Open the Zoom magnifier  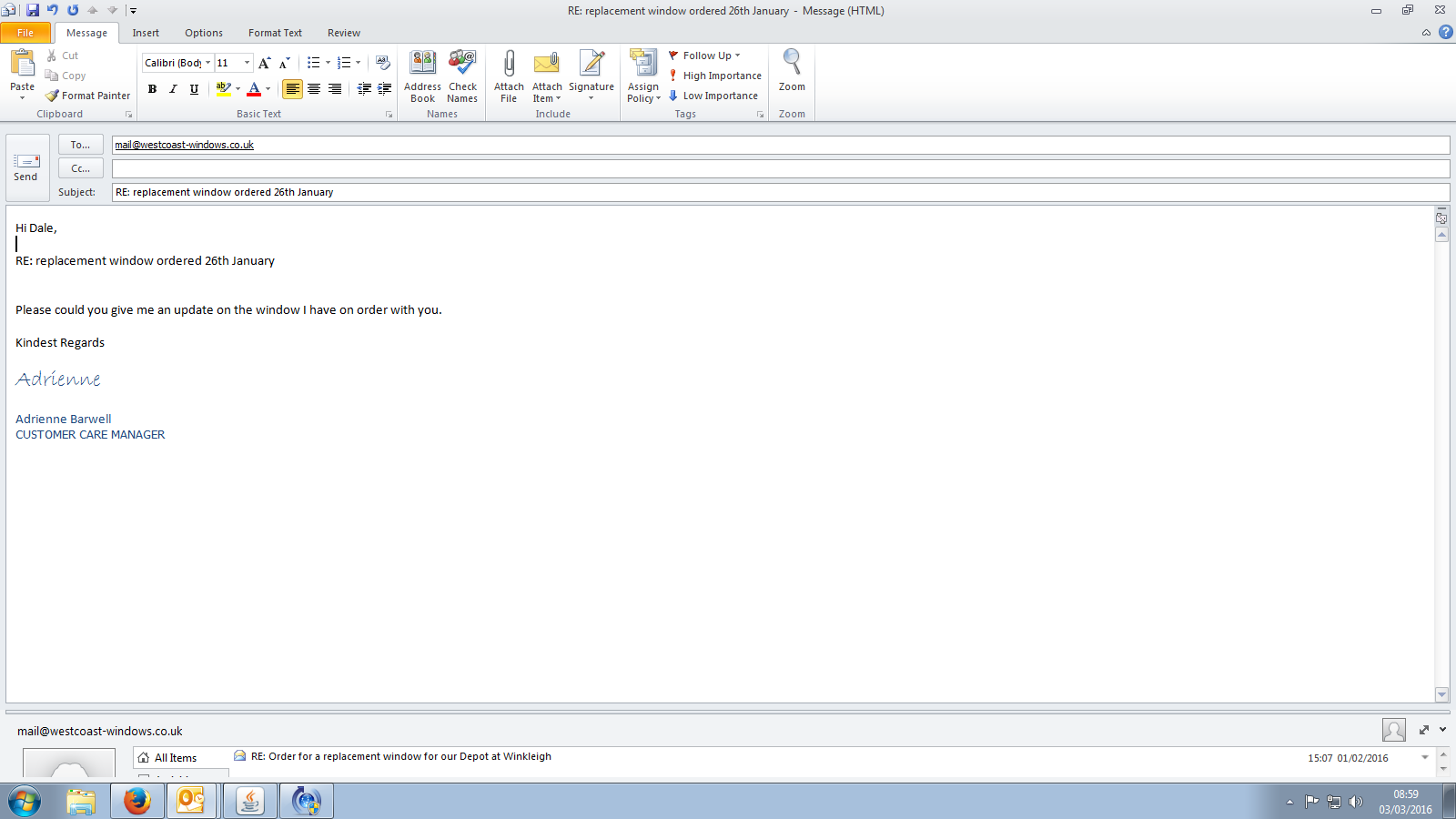point(792,70)
